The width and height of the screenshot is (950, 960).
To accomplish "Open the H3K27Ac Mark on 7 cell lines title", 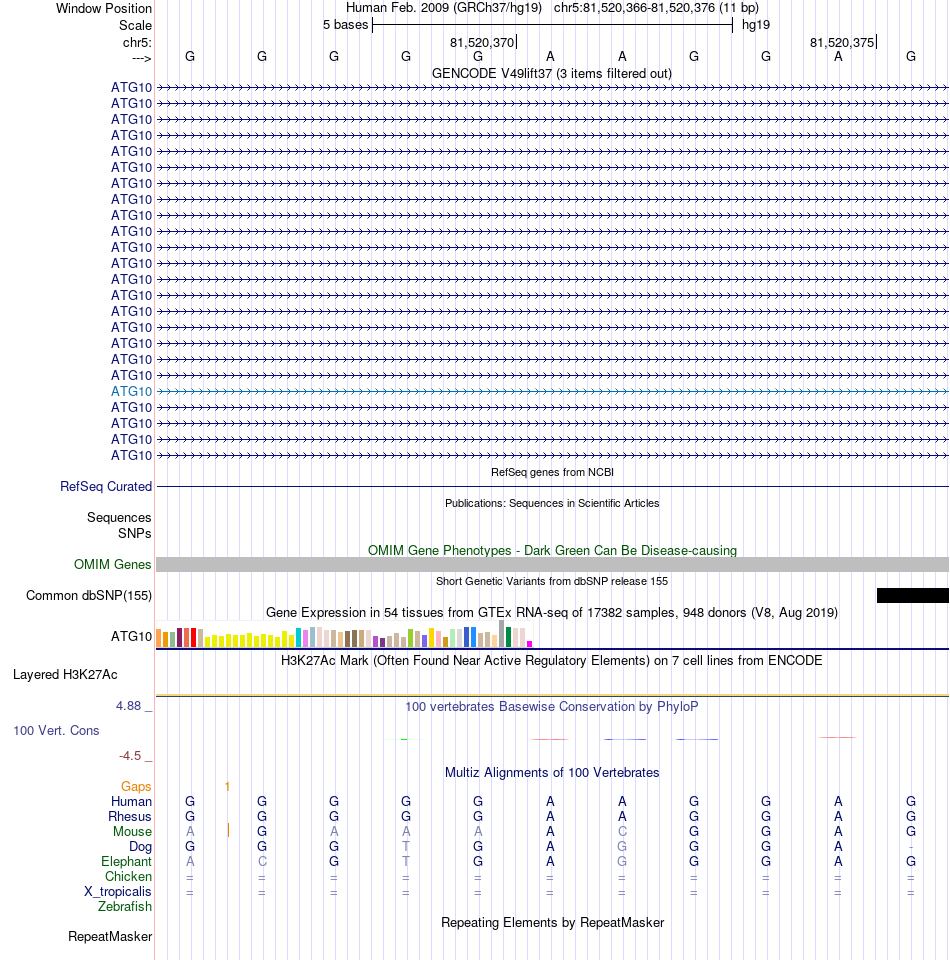I will 552,661.
